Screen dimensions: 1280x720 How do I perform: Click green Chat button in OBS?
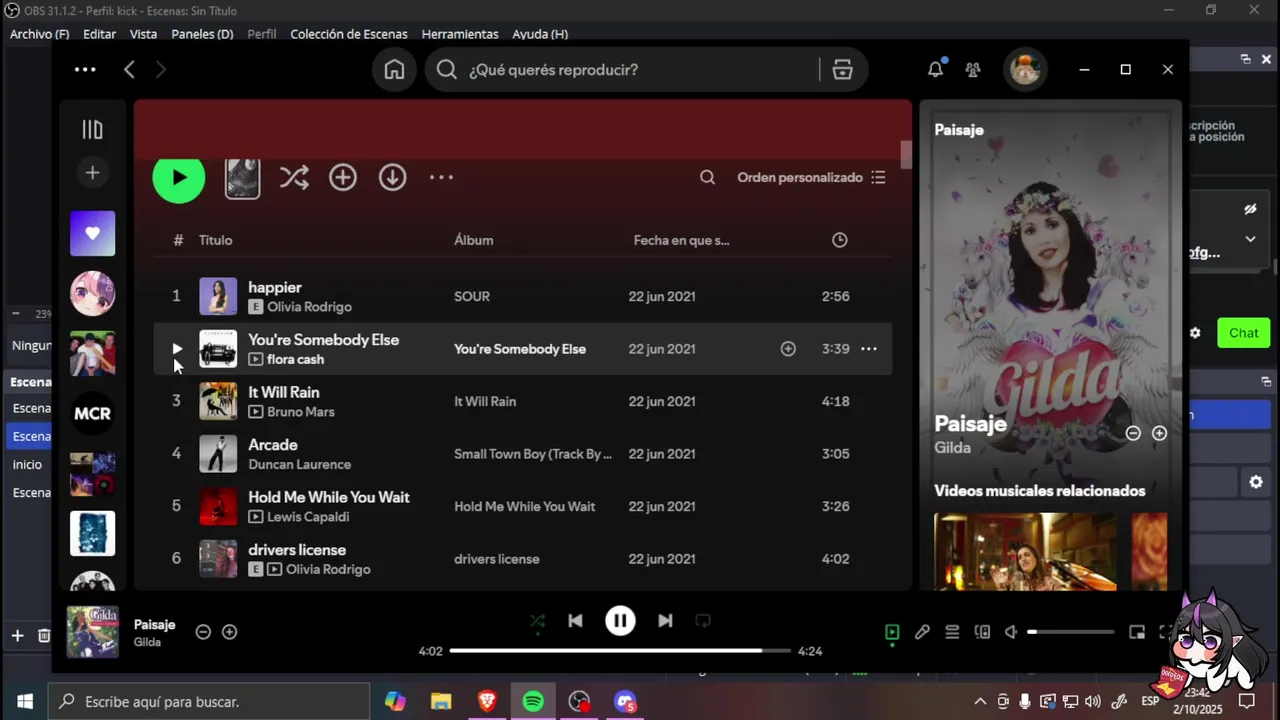(1244, 333)
